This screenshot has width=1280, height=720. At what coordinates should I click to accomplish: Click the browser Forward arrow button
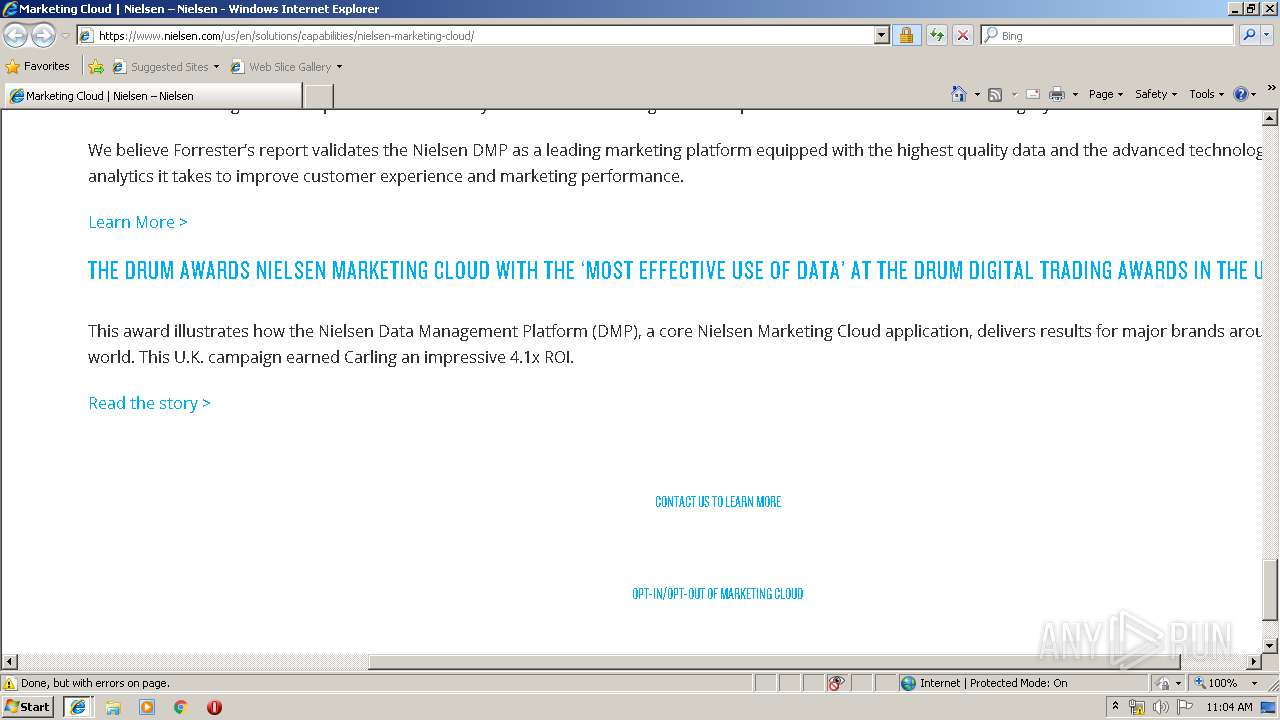click(43, 36)
